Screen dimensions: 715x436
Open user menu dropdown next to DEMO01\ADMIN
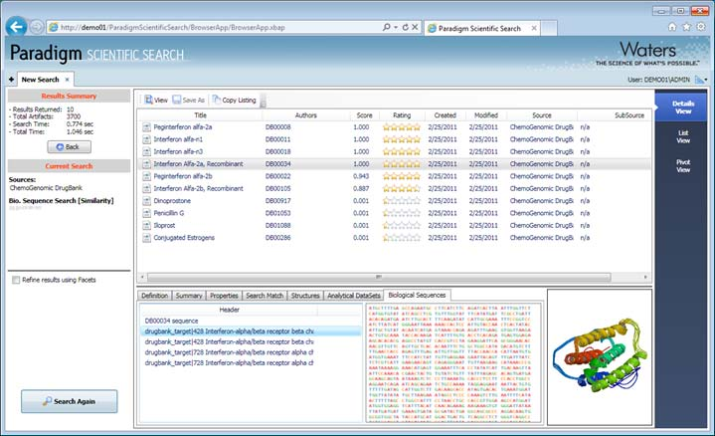pyautogui.click(x=701, y=80)
